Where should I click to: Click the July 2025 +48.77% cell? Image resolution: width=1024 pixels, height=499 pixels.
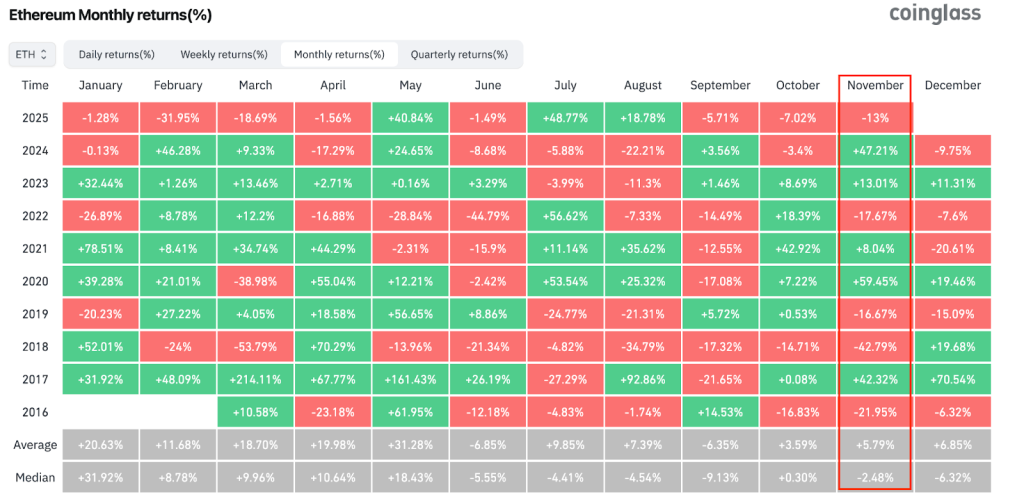click(565, 118)
